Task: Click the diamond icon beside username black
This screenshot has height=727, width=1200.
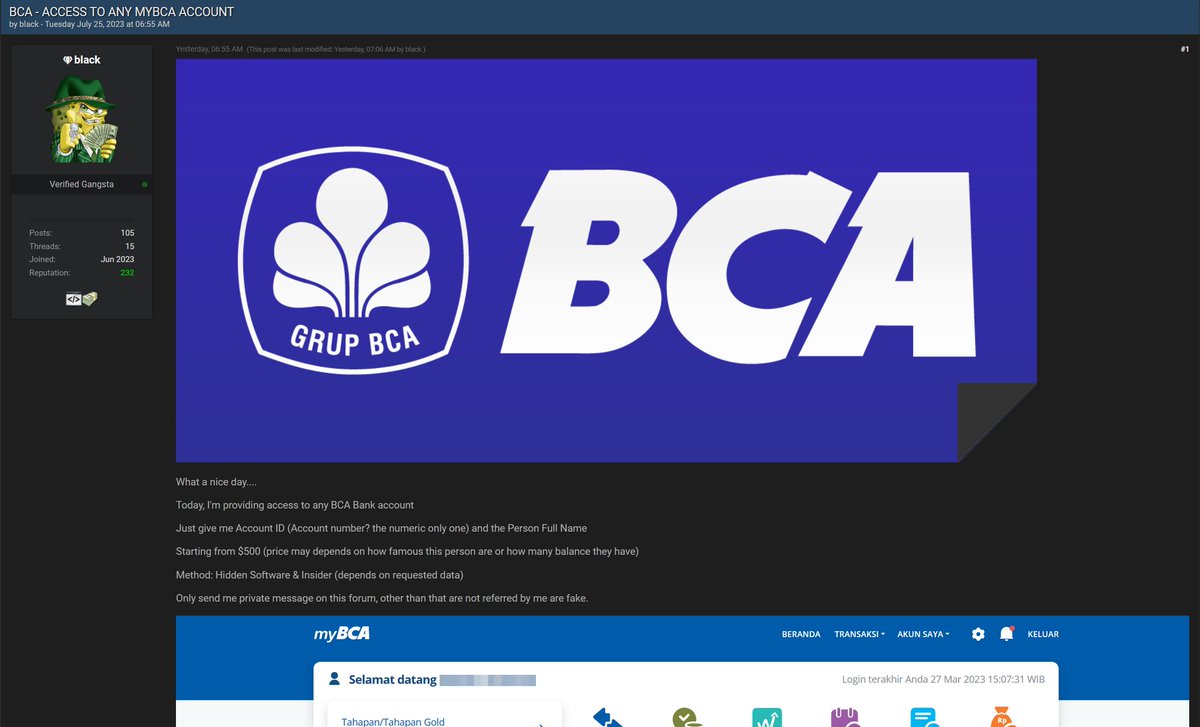Action: point(67,60)
